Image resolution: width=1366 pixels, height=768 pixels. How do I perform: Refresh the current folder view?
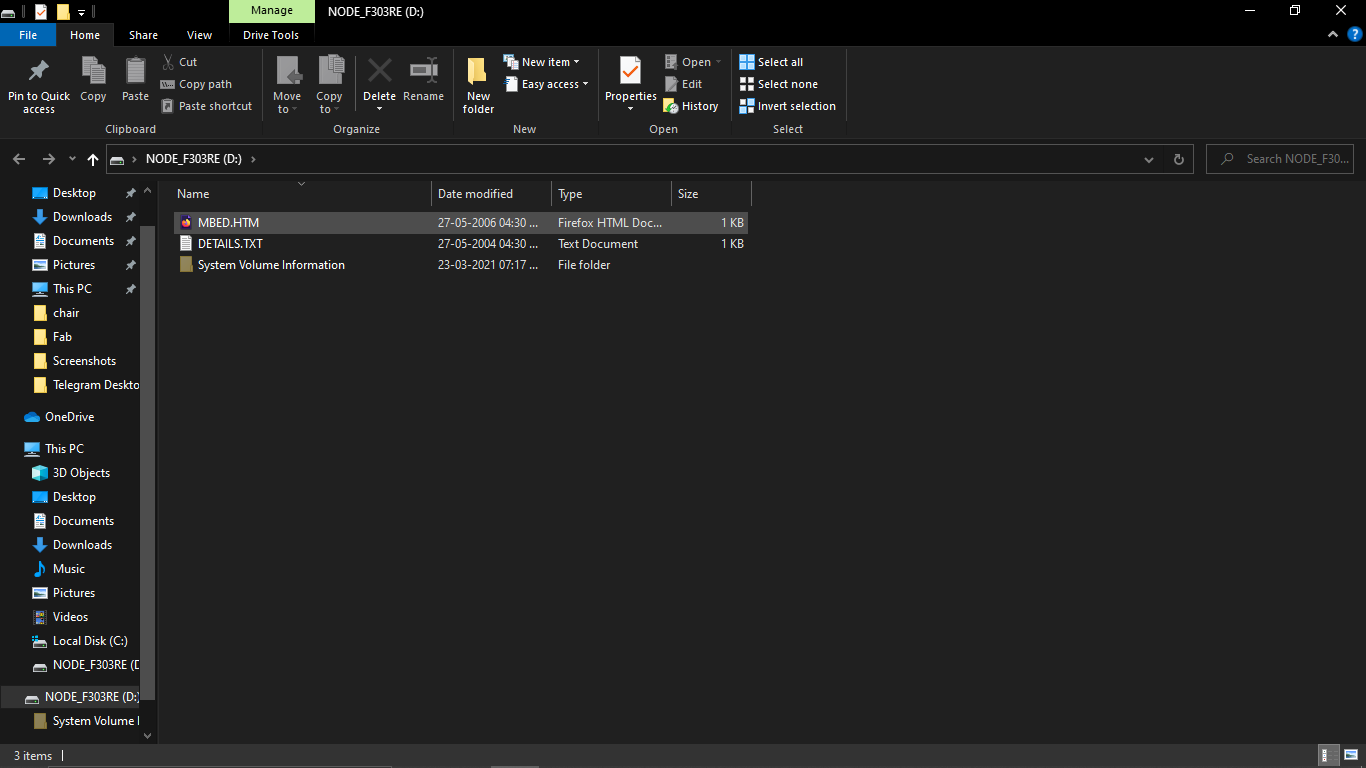pyautogui.click(x=1178, y=159)
